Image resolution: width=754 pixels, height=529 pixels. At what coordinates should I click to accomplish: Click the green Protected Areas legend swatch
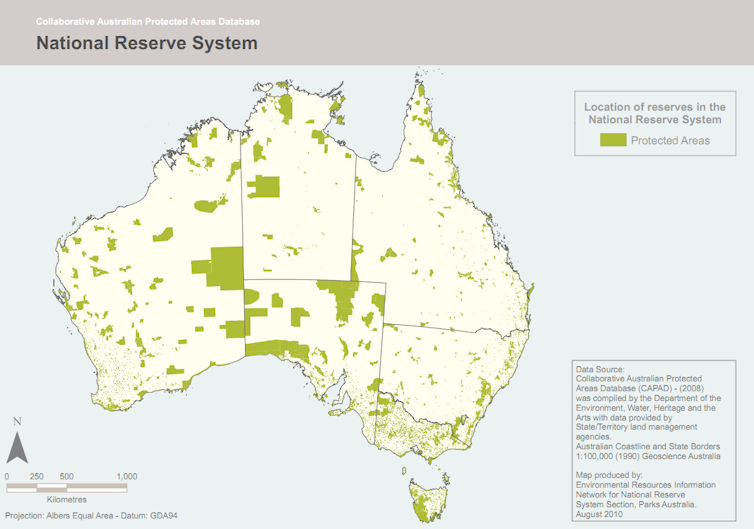[613, 140]
